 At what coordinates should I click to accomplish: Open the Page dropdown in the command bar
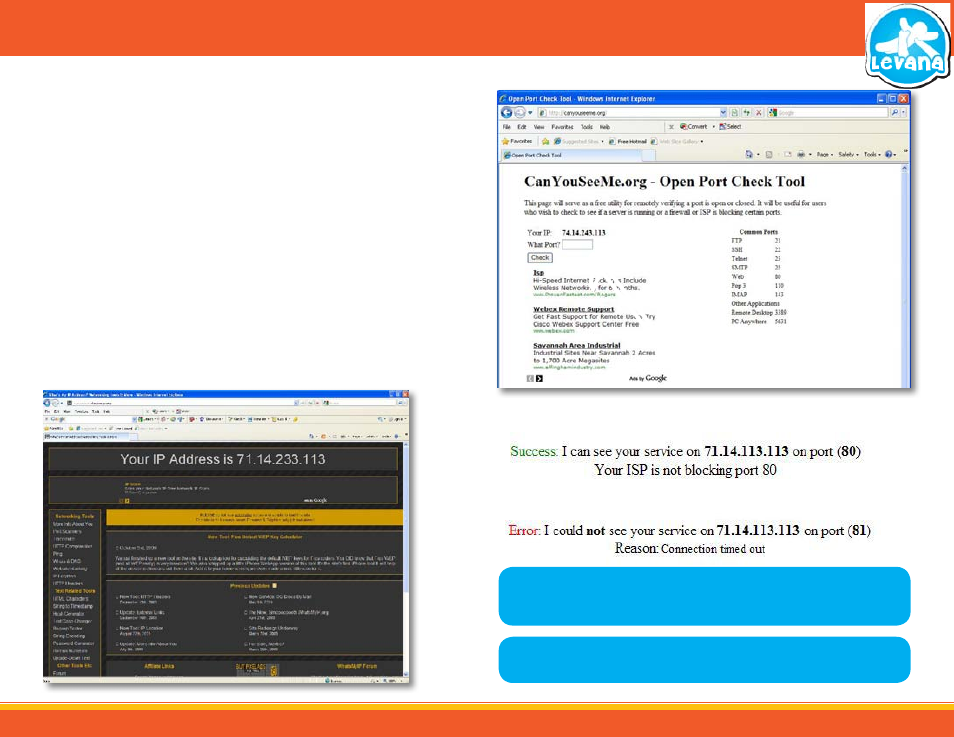[x=824, y=155]
